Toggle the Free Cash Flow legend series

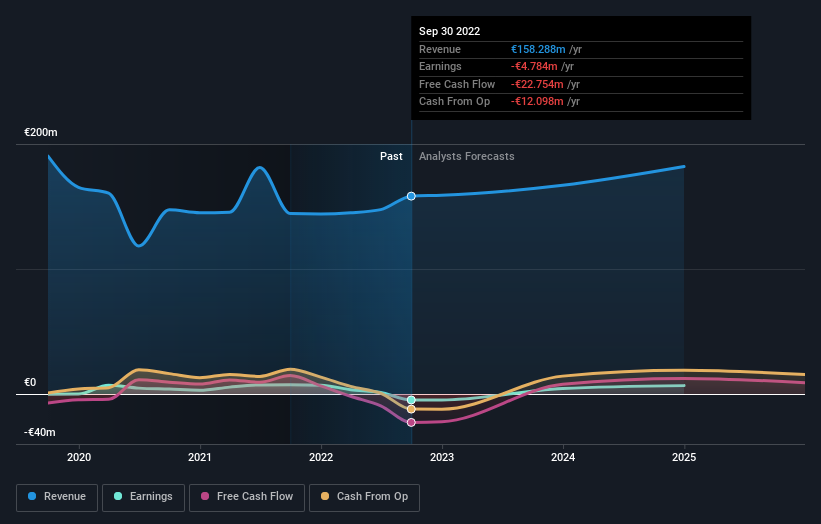point(247,497)
